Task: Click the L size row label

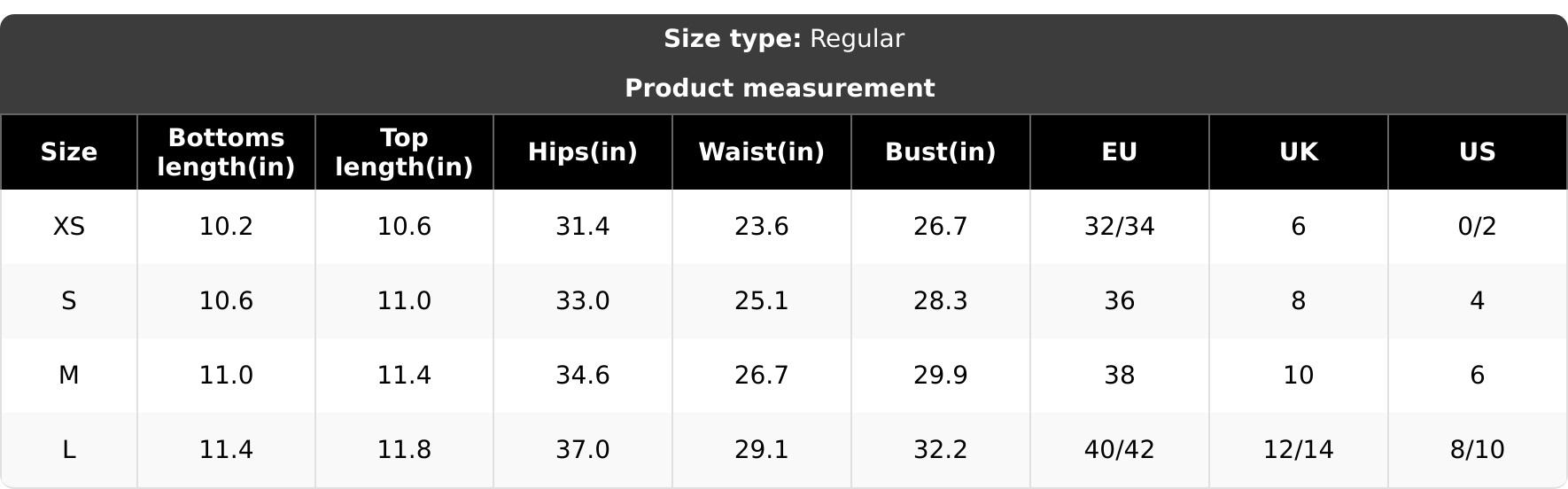Action: 69,450
